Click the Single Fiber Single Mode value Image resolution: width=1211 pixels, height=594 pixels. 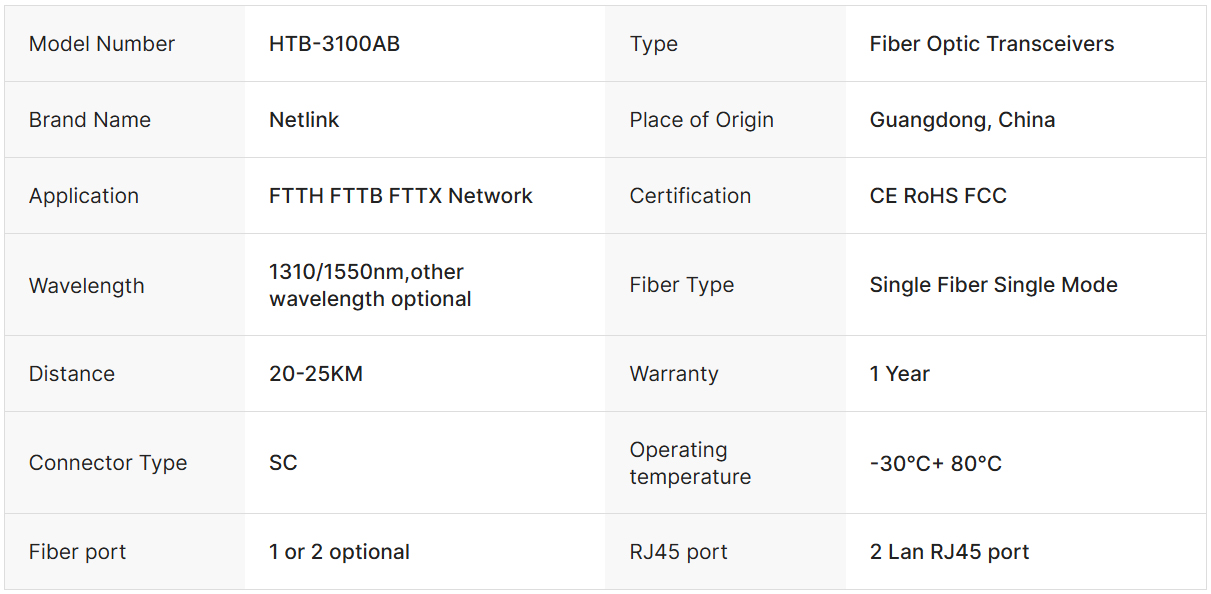click(x=993, y=285)
